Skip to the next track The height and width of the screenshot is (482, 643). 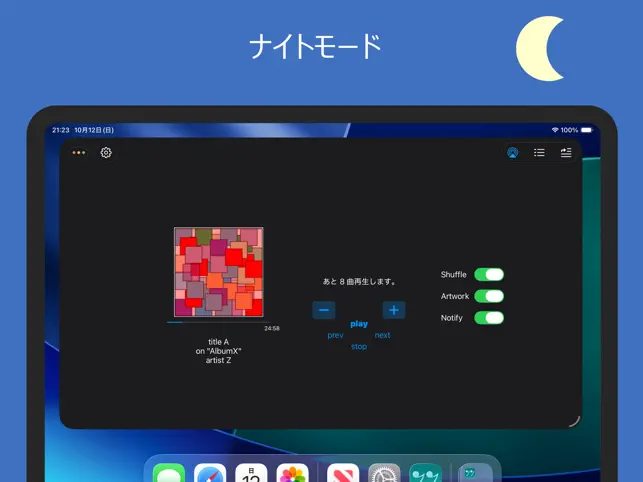(x=382, y=336)
